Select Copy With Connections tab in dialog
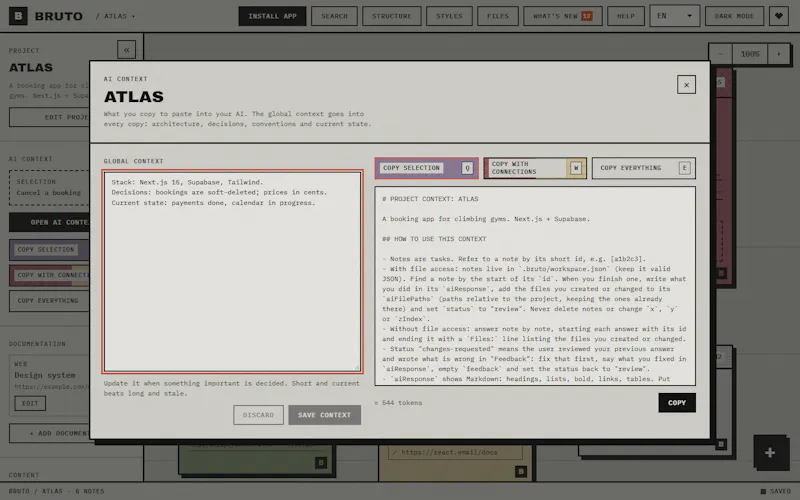Image resolution: width=800 pixels, height=500 pixels. coord(535,168)
